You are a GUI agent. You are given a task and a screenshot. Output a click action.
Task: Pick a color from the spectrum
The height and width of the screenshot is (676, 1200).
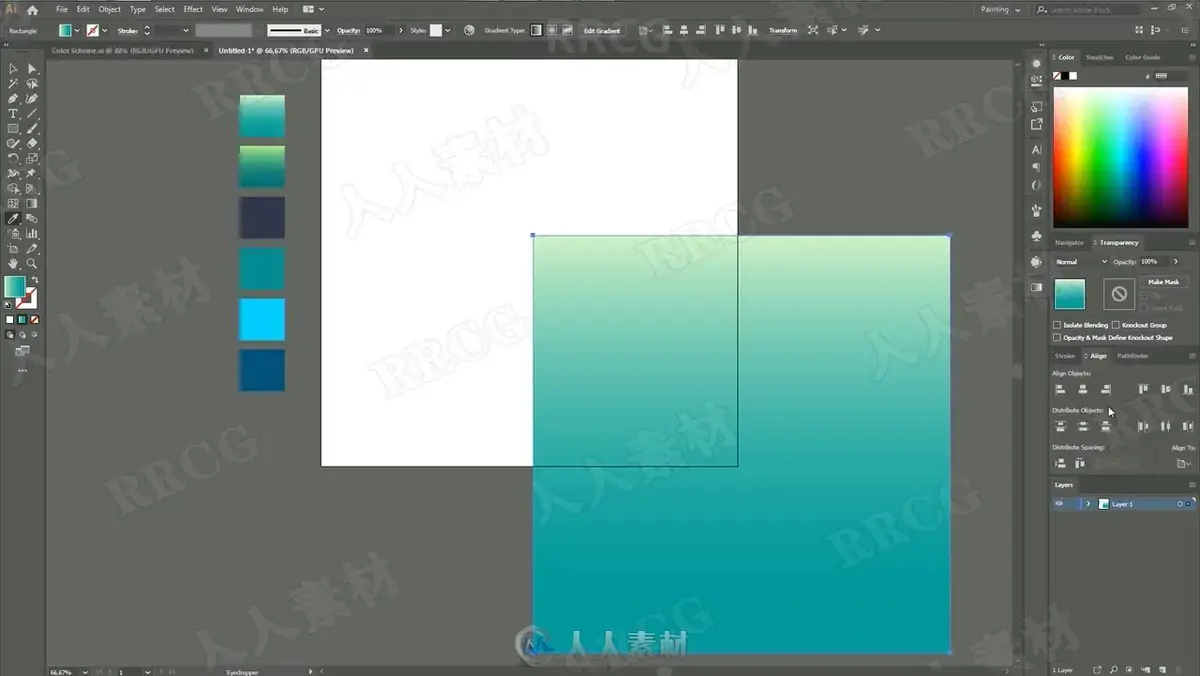[x=1120, y=157]
